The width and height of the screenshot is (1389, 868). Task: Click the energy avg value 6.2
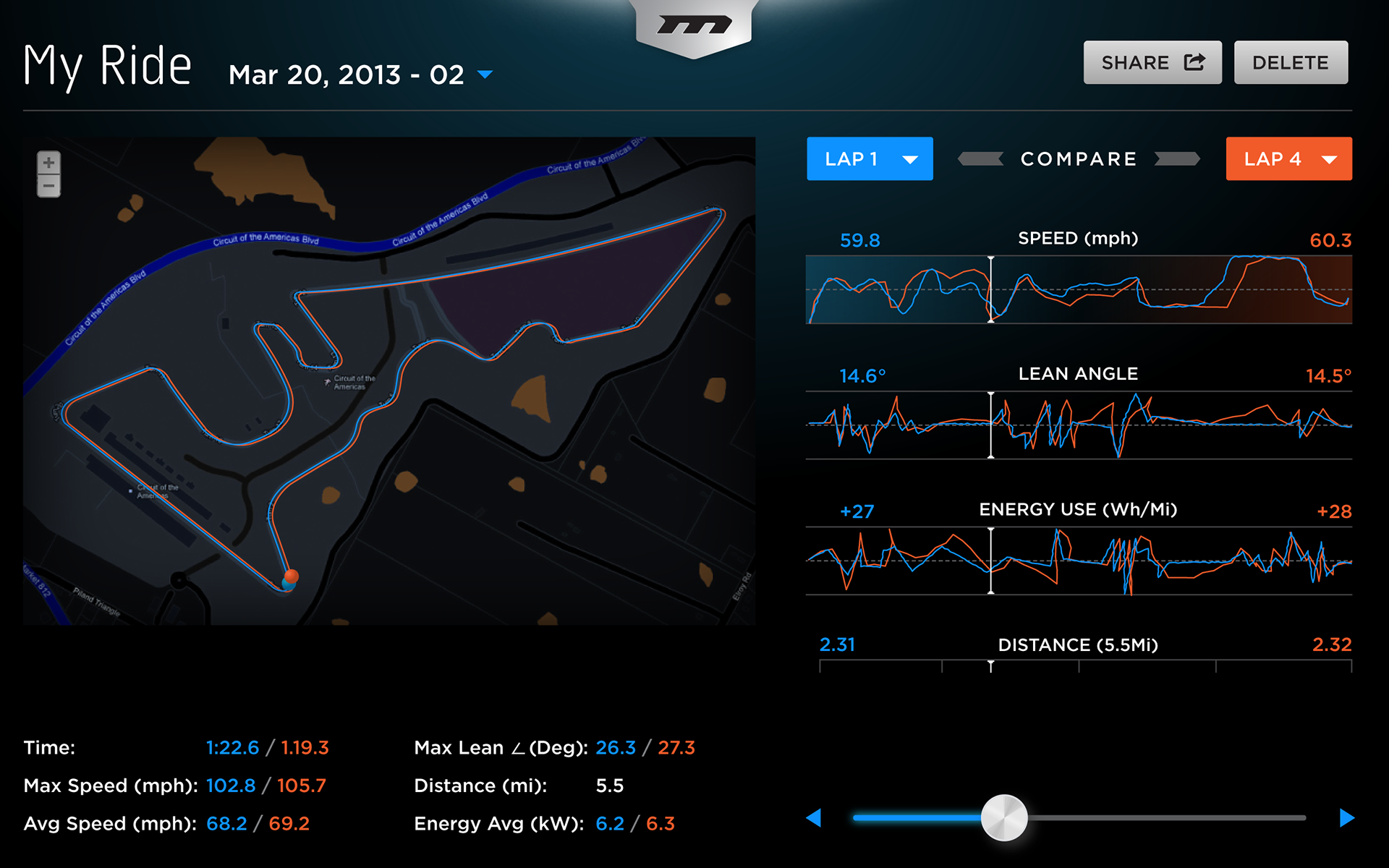610,824
